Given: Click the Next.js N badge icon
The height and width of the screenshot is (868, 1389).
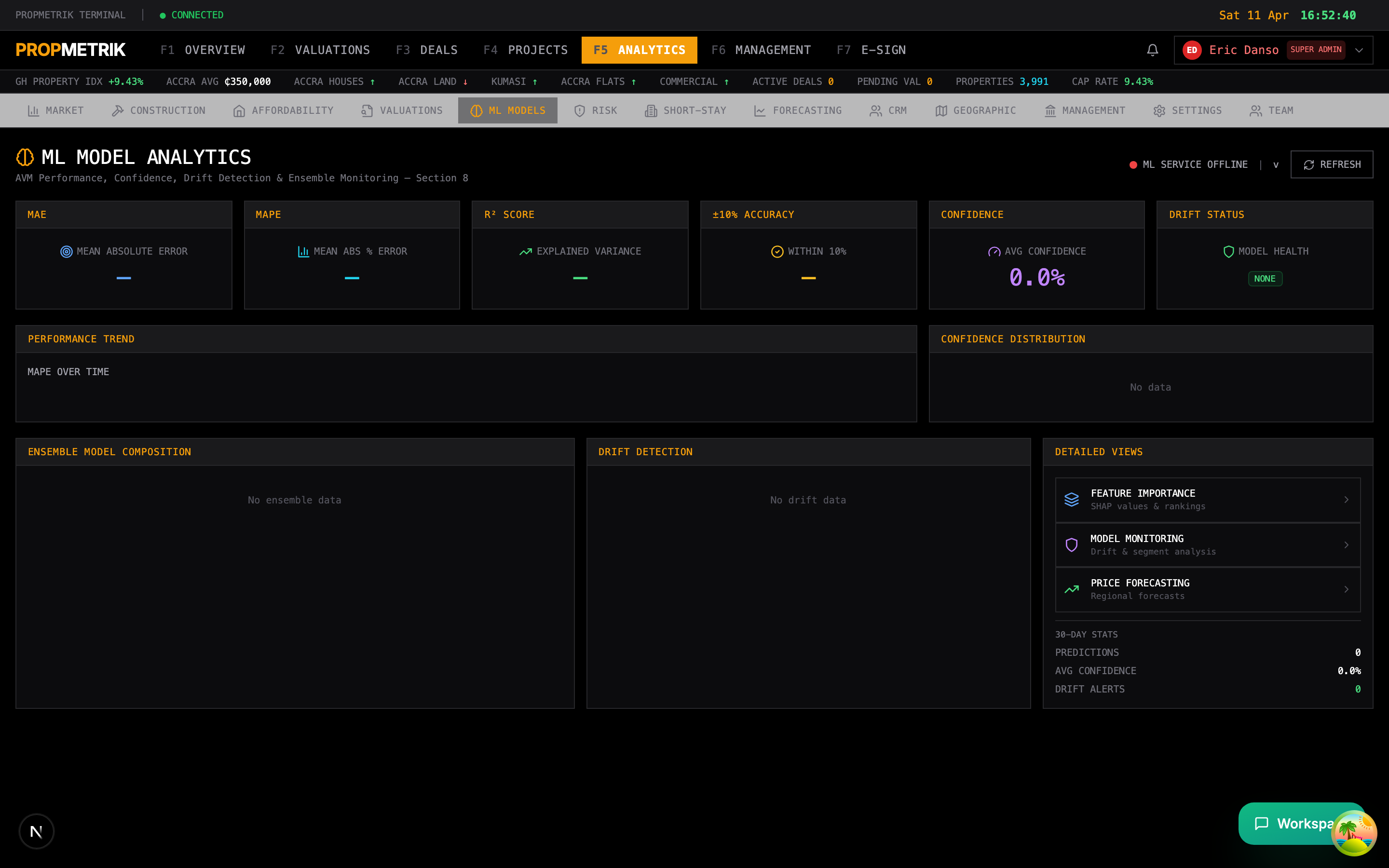Looking at the screenshot, I should (36, 831).
